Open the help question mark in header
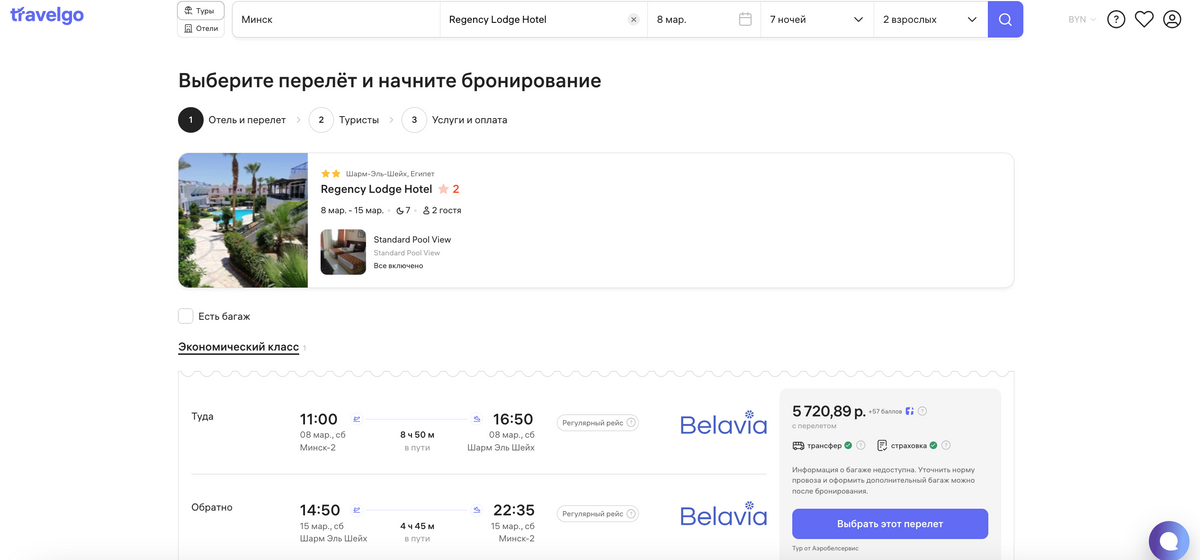The height and width of the screenshot is (560, 1200). coord(1116,20)
